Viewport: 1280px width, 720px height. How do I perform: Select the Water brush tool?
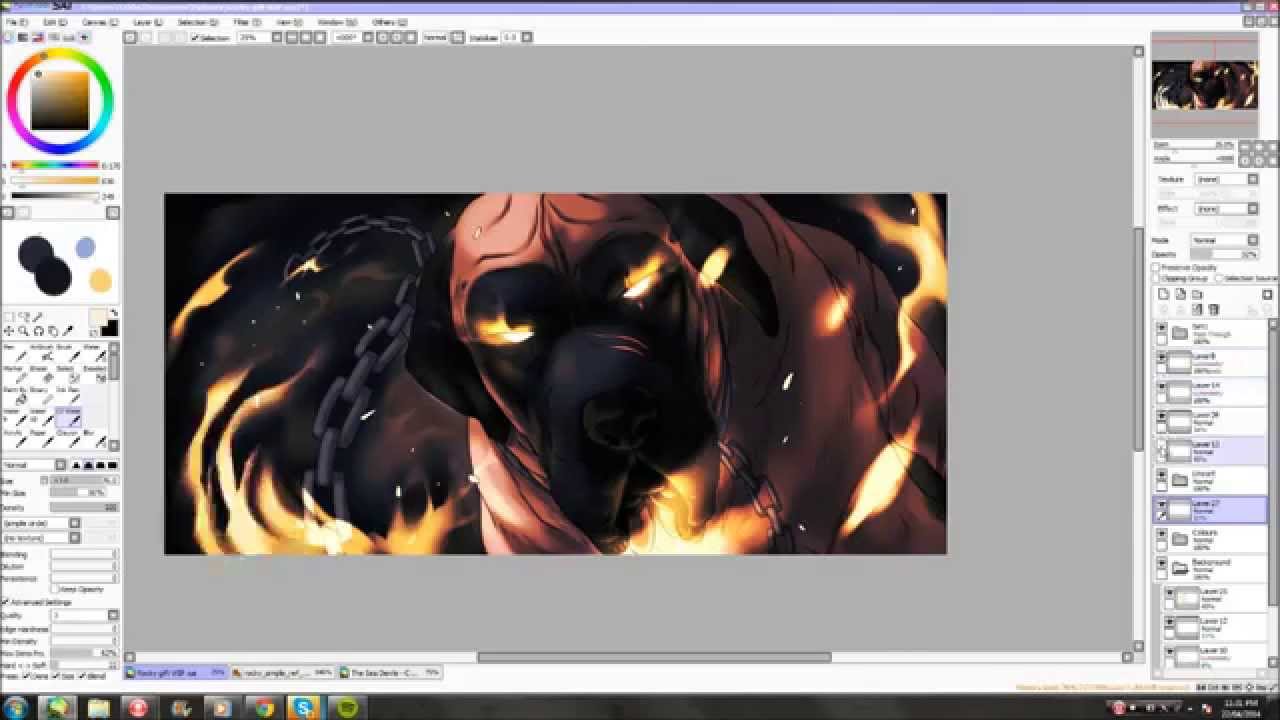point(95,354)
